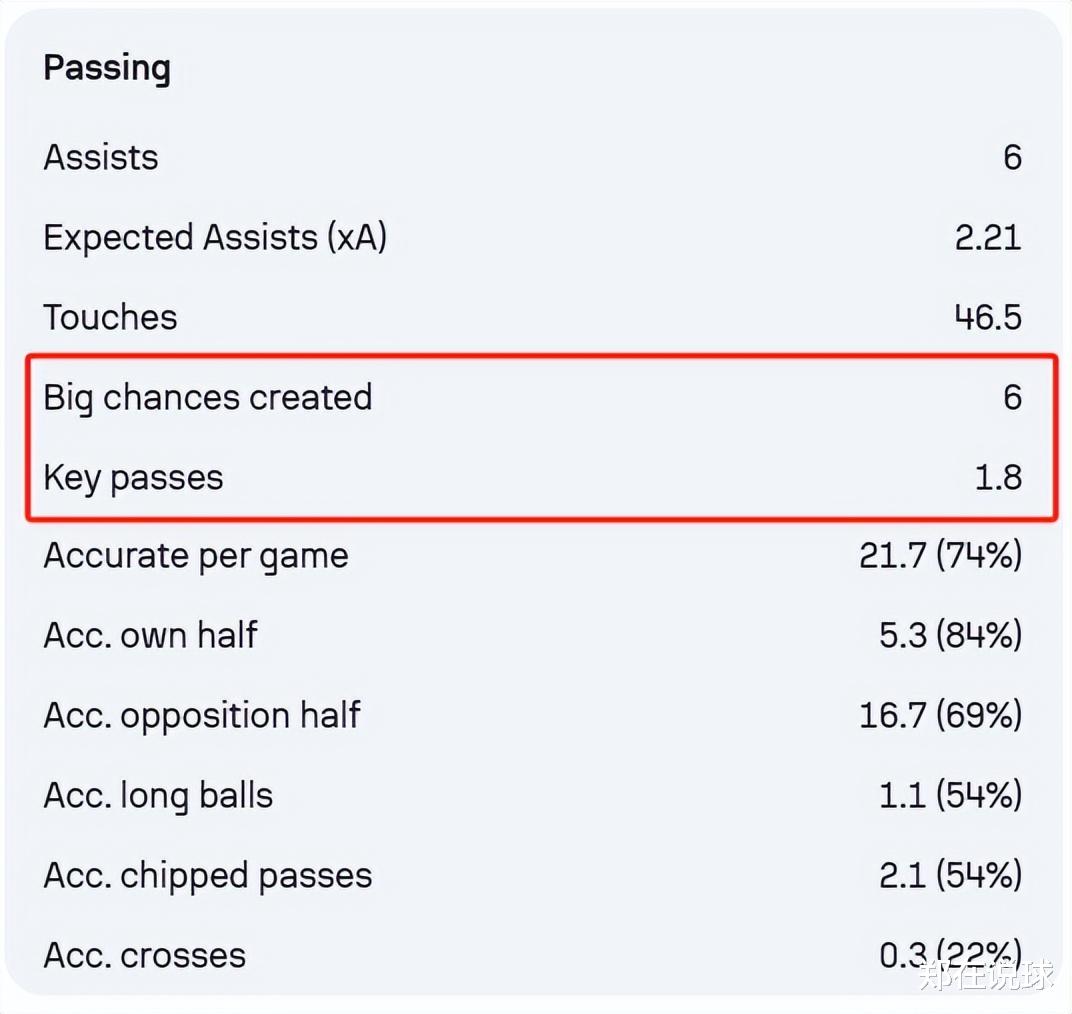
Task: Click the 5.3 (84%) value
Action: click(x=951, y=635)
